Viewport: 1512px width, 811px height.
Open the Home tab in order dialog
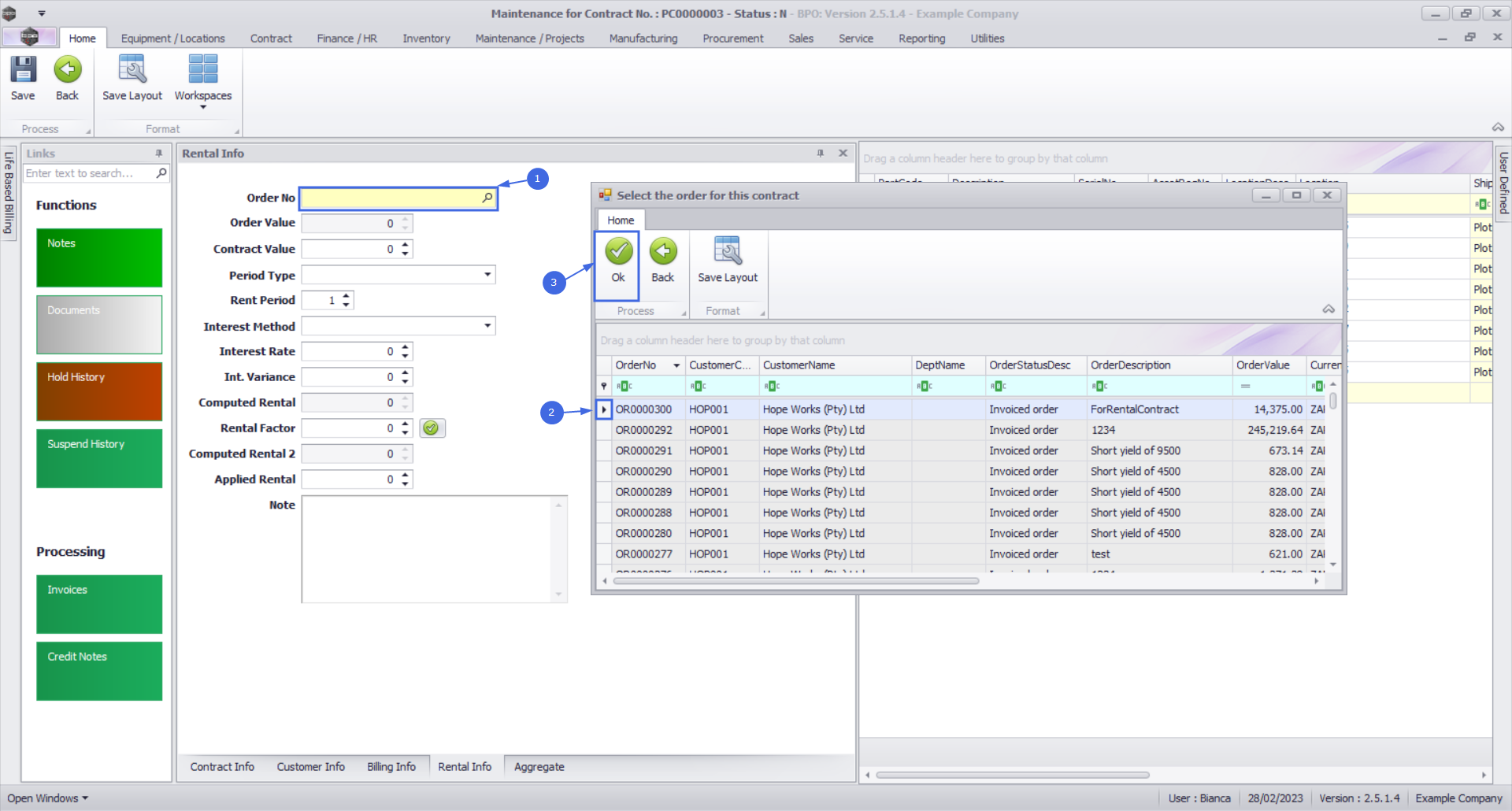point(621,220)
